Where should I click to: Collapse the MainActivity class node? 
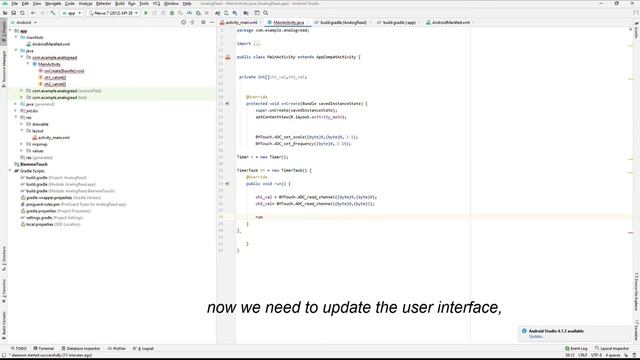pos(28,64)
